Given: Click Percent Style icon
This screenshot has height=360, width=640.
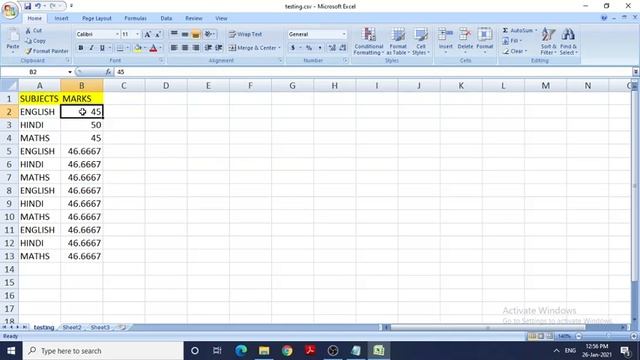Looking at the screenshot, I should (x=309, y=48).
